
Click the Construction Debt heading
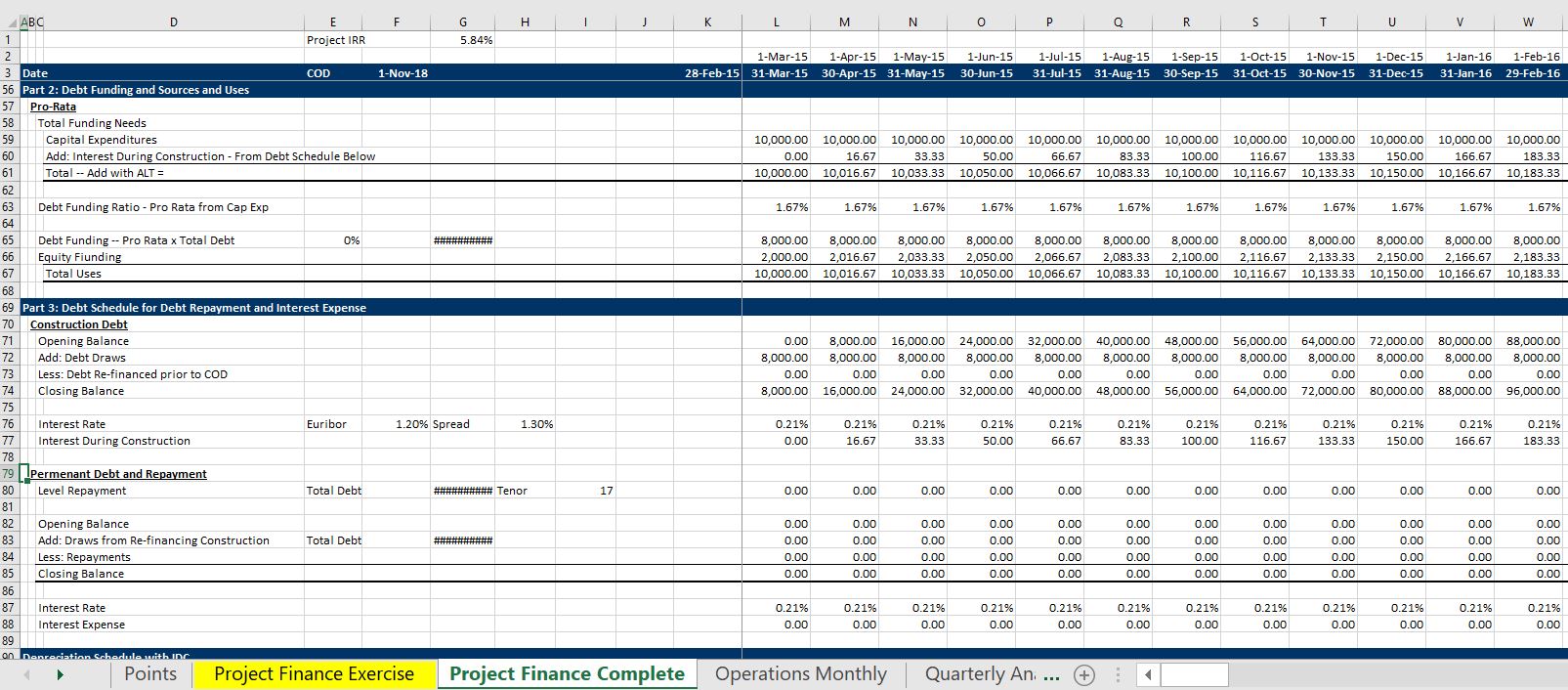point(78,324)
